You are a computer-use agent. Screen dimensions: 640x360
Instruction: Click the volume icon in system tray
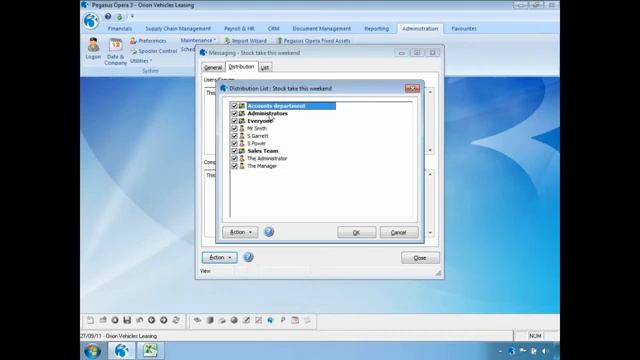pos(545,351)
